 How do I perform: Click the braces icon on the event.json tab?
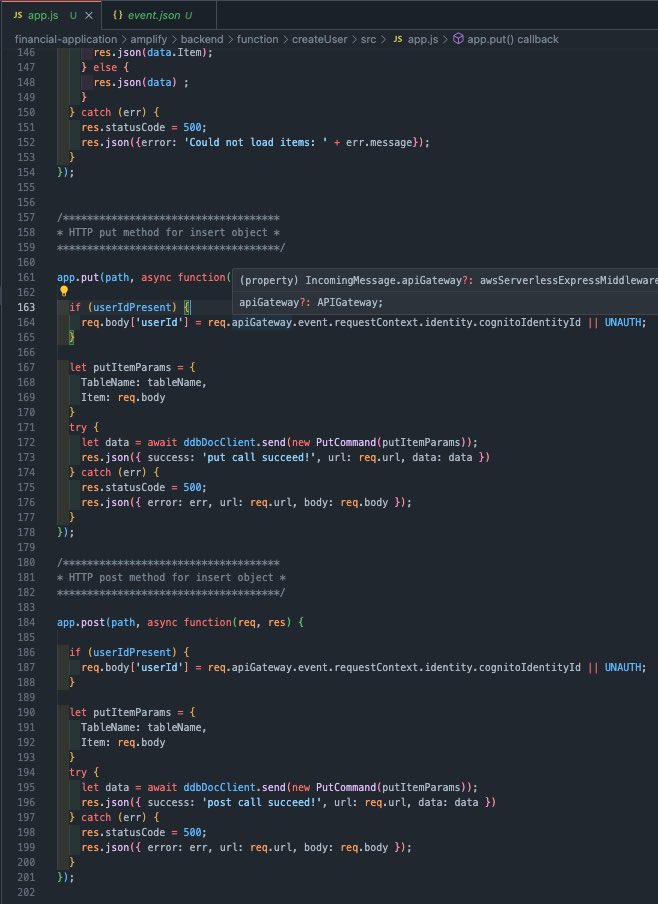pos(118,16)
